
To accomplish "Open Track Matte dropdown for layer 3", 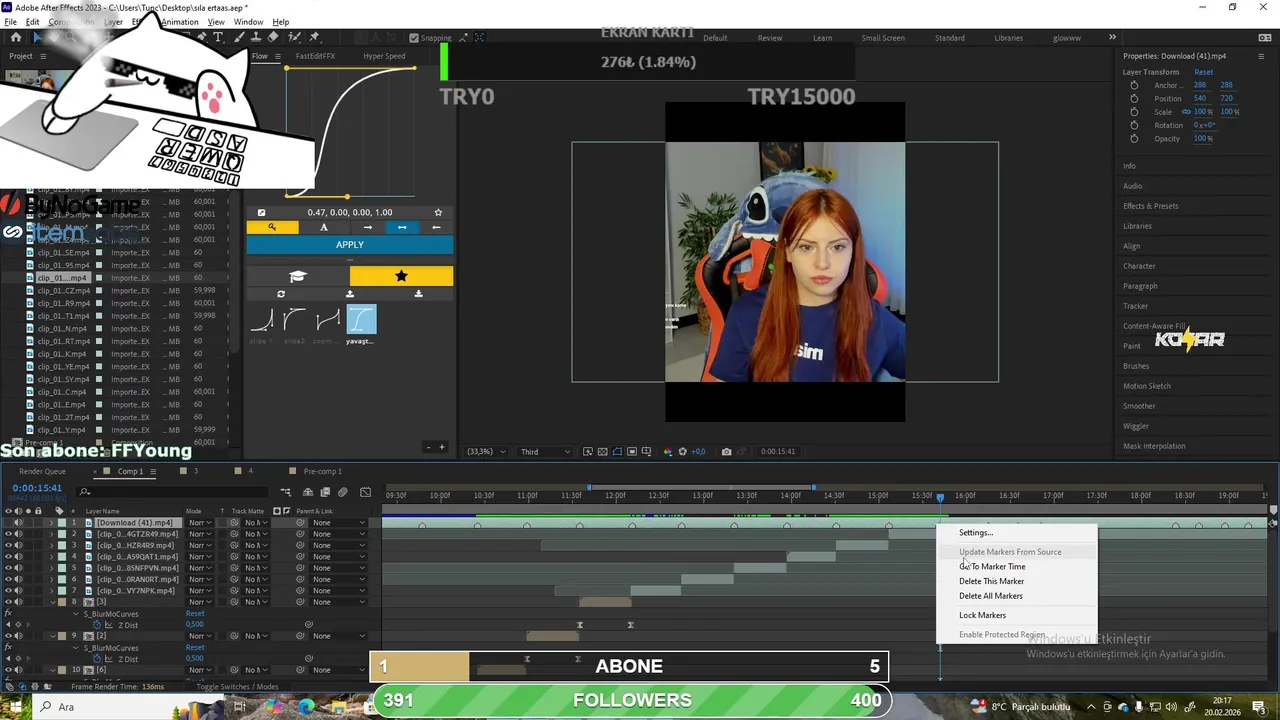I will click(x=257, y=545).
